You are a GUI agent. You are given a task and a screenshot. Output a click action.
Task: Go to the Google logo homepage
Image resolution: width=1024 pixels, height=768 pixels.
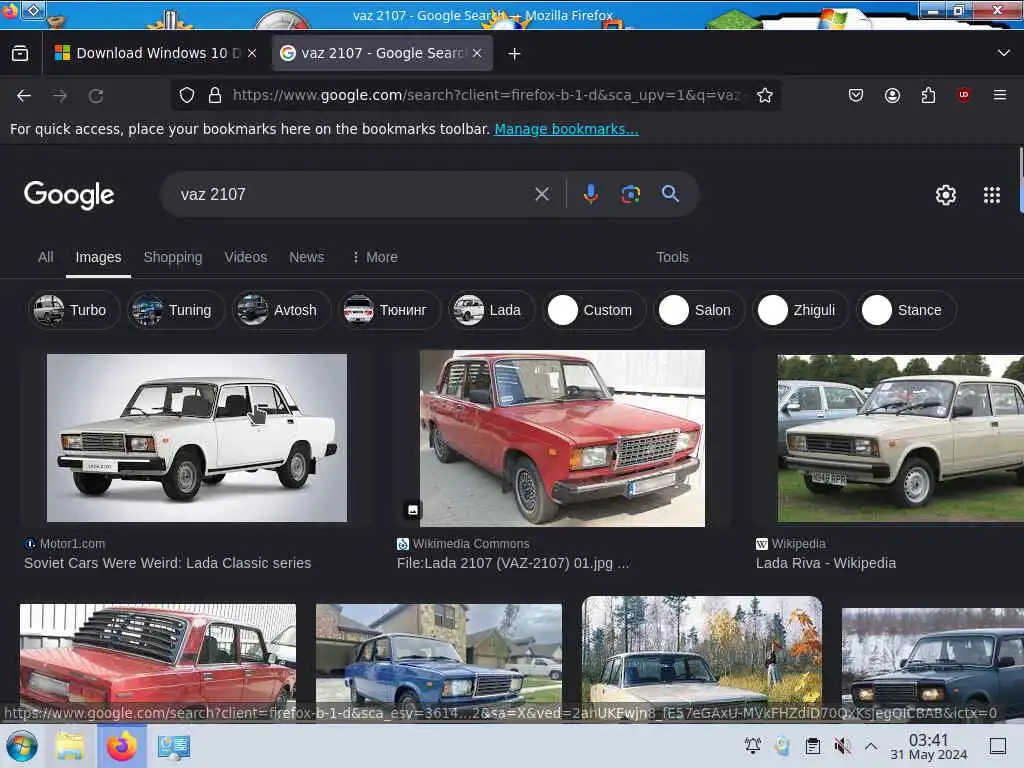(x=69, y=195)
